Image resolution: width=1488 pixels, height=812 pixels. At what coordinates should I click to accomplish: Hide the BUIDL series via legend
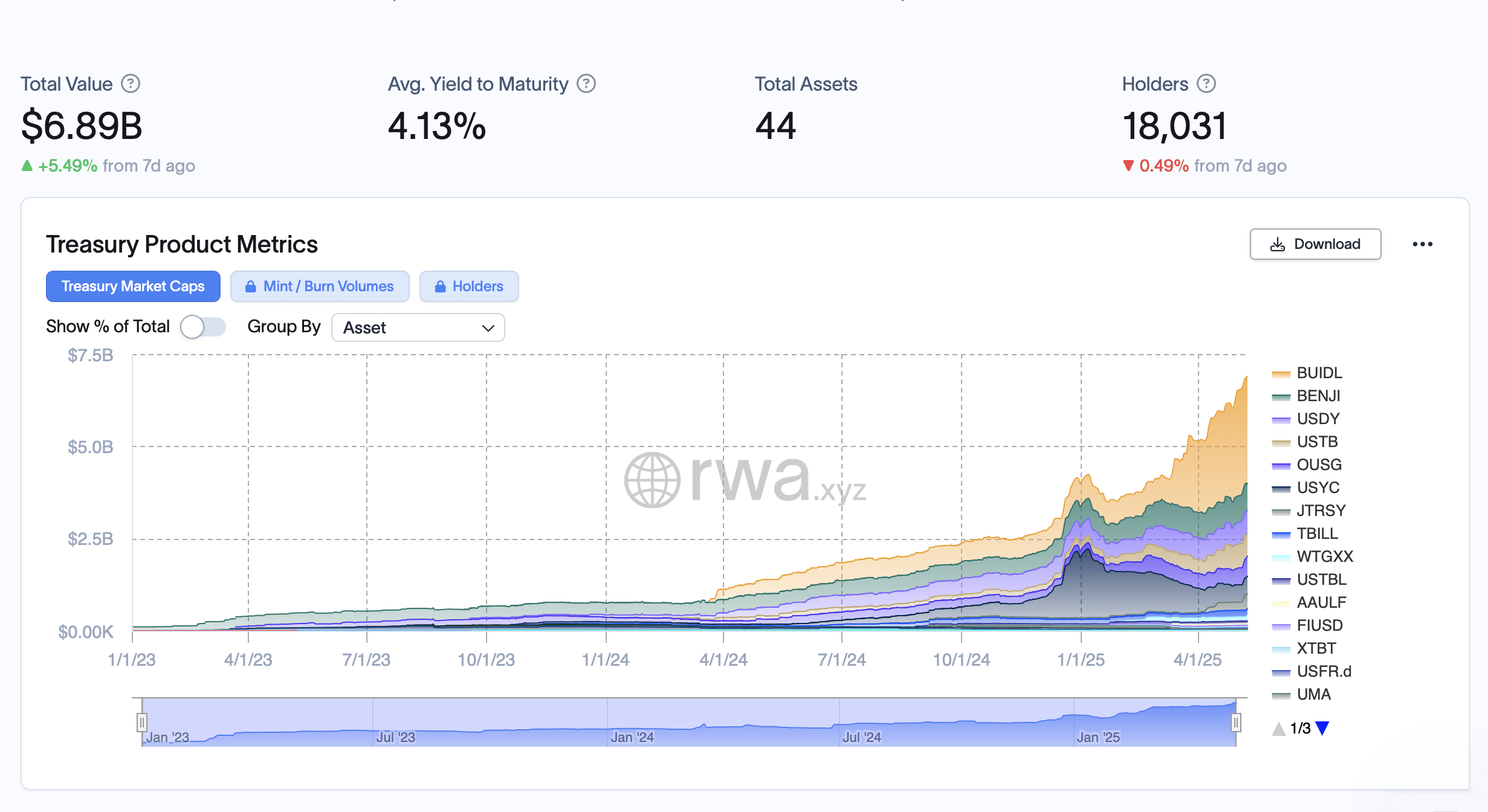[1318, 373]
